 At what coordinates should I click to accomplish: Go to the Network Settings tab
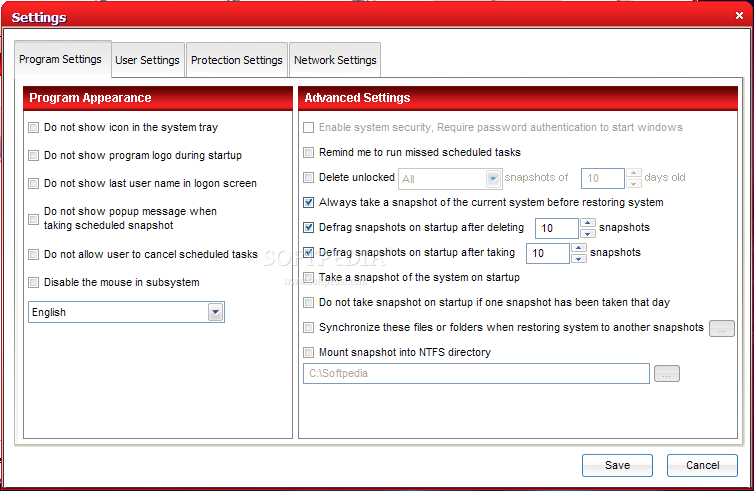click(335, 60)
